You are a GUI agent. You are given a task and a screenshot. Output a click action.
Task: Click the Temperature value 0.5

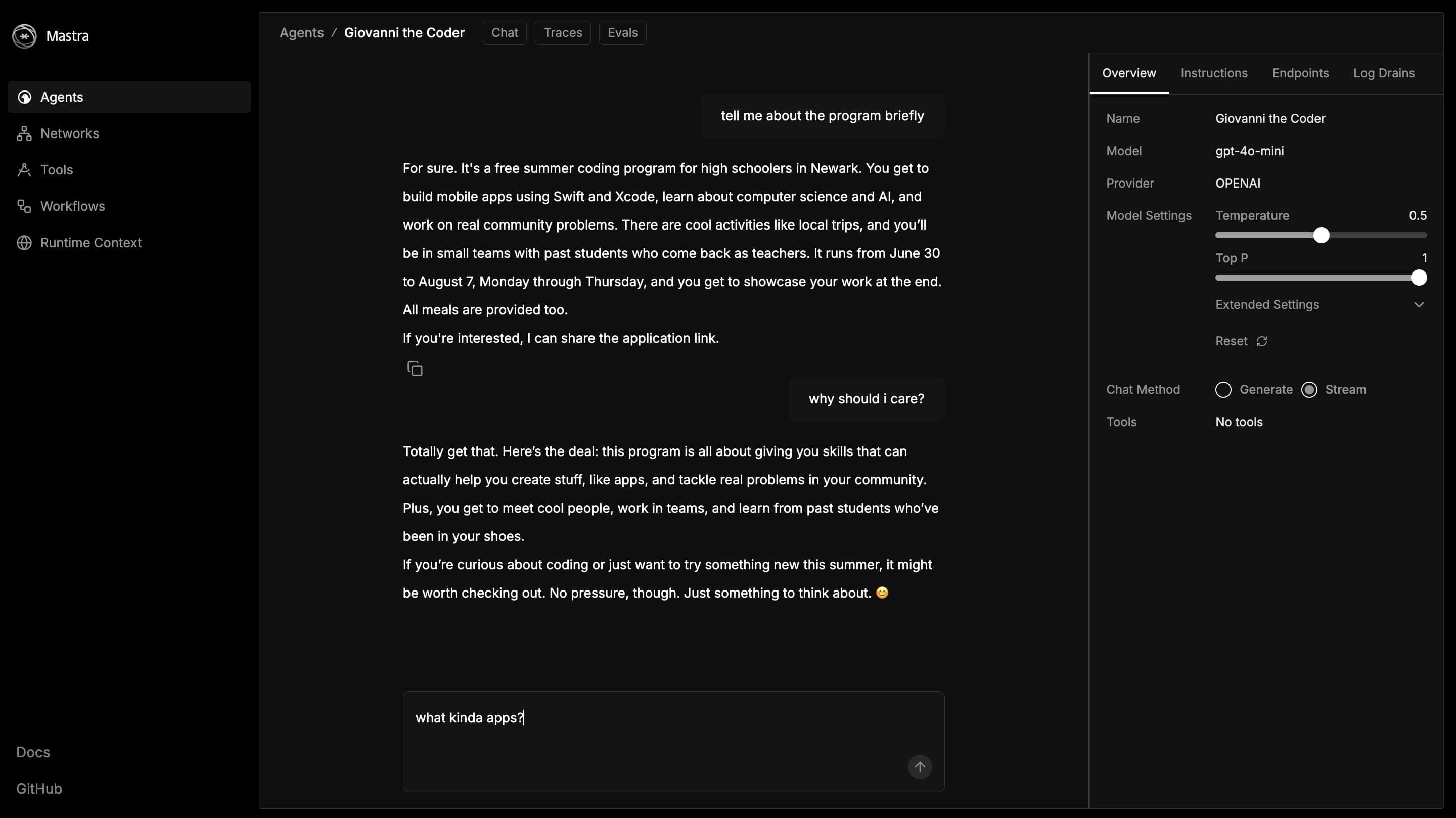[1418, 215]
